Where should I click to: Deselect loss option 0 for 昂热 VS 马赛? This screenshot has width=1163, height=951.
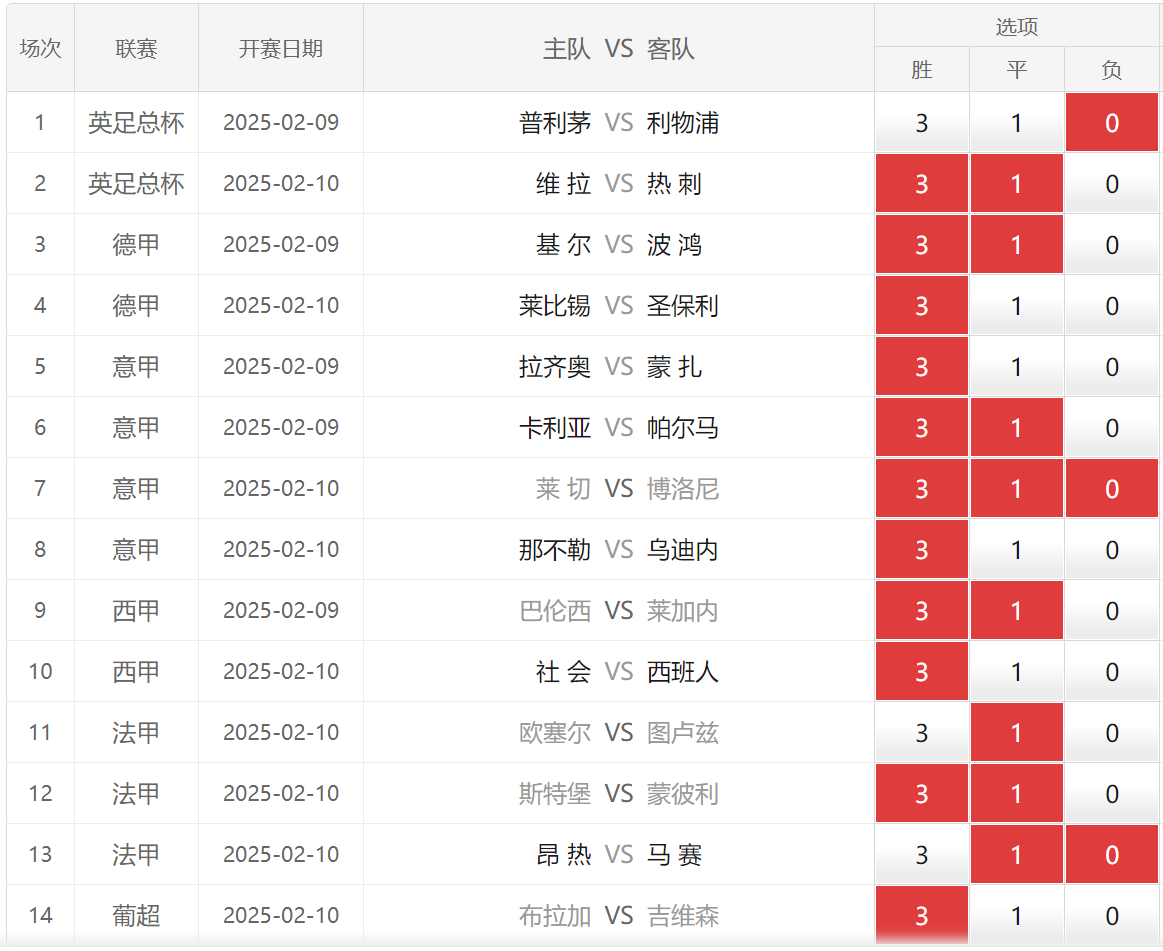[x=1111, y=854]
